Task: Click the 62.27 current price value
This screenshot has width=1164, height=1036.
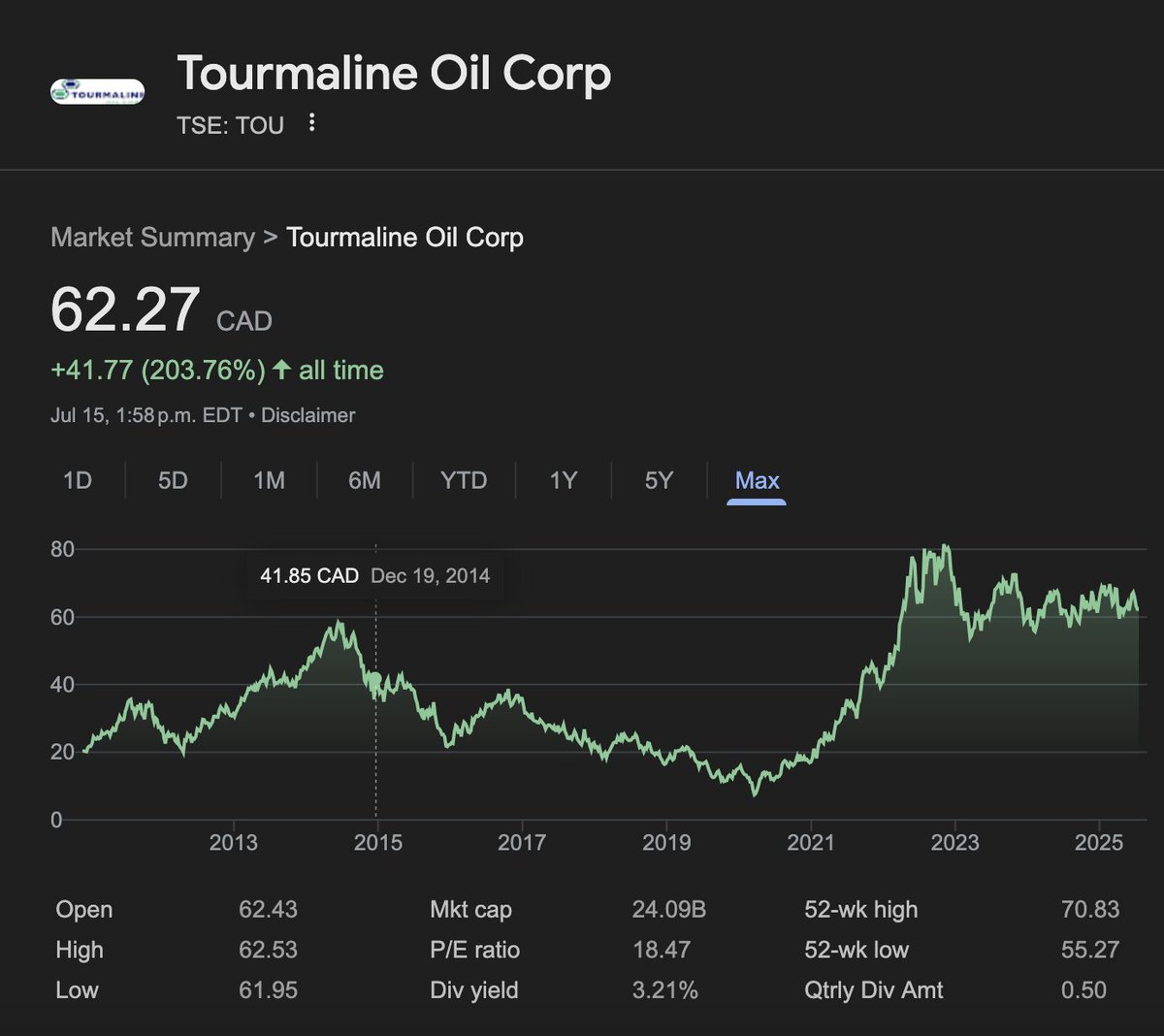Action: tap(125, 309)
